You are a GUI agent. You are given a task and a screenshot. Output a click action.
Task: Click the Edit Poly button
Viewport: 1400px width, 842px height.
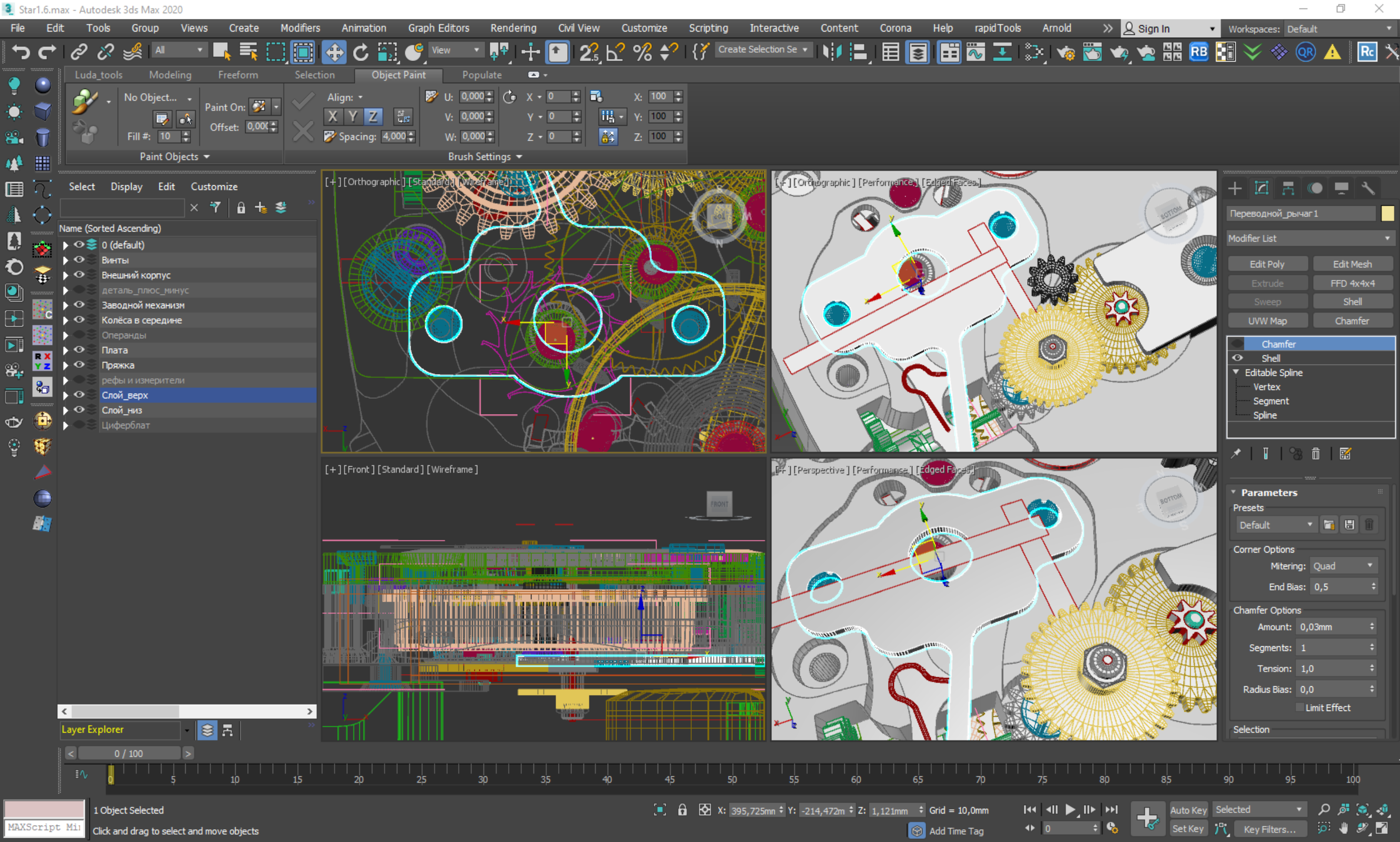[1267, 264]
